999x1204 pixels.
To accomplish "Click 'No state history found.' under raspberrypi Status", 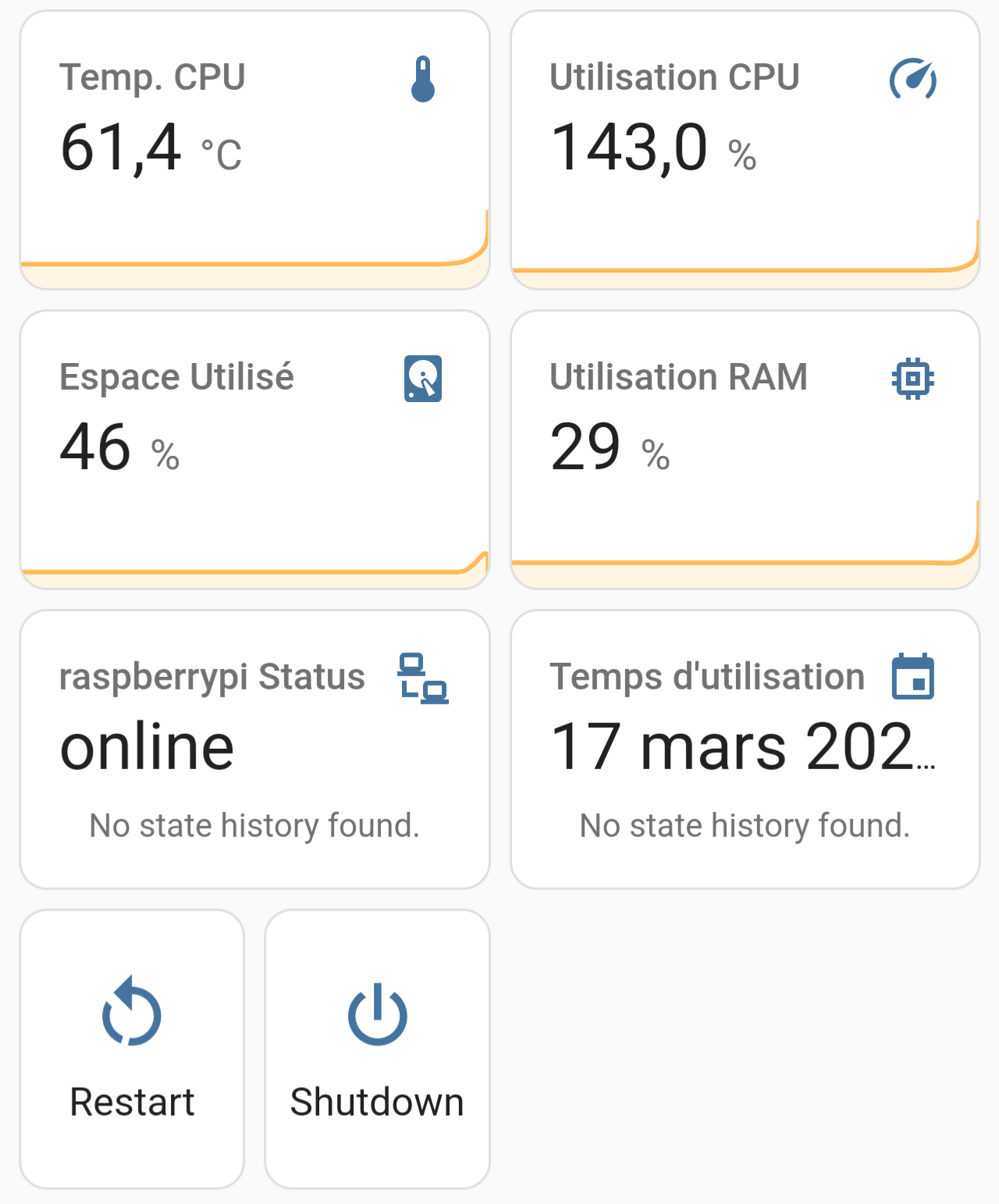I will pos(254,825).
